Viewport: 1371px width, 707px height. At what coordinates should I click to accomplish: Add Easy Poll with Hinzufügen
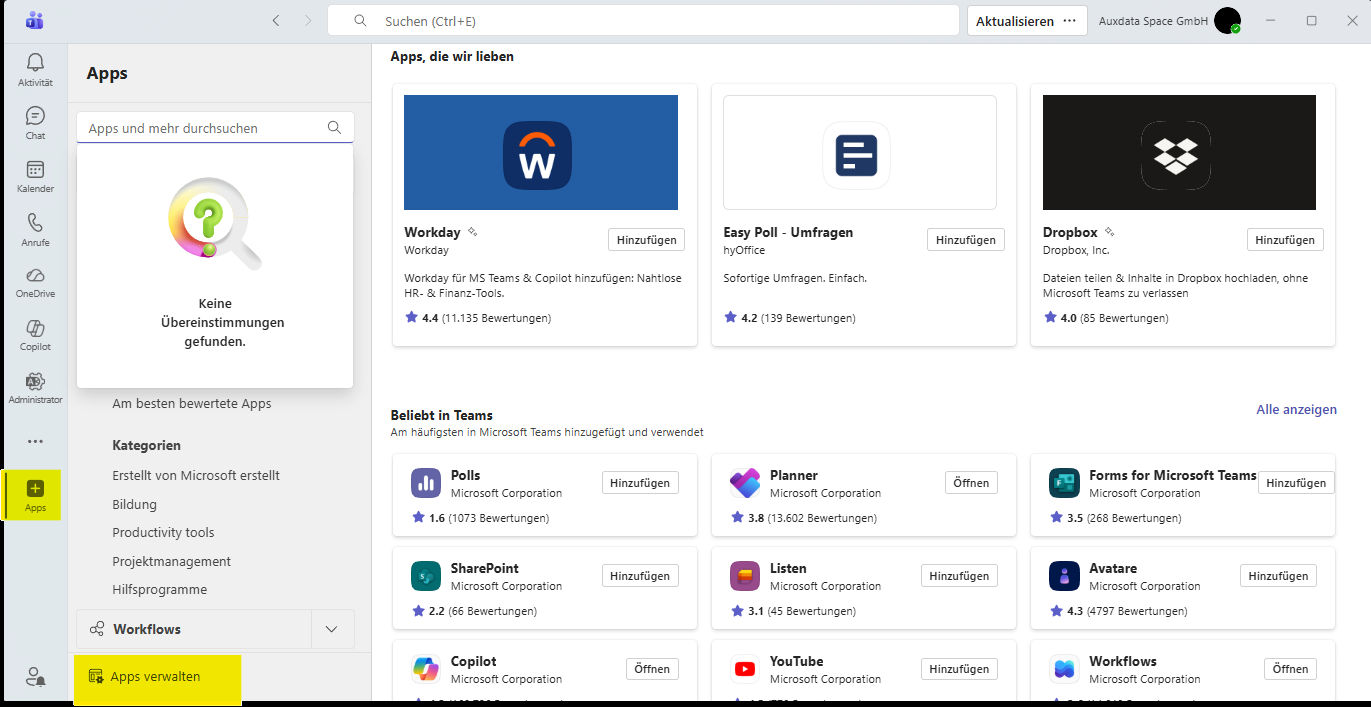click(965, 240)
